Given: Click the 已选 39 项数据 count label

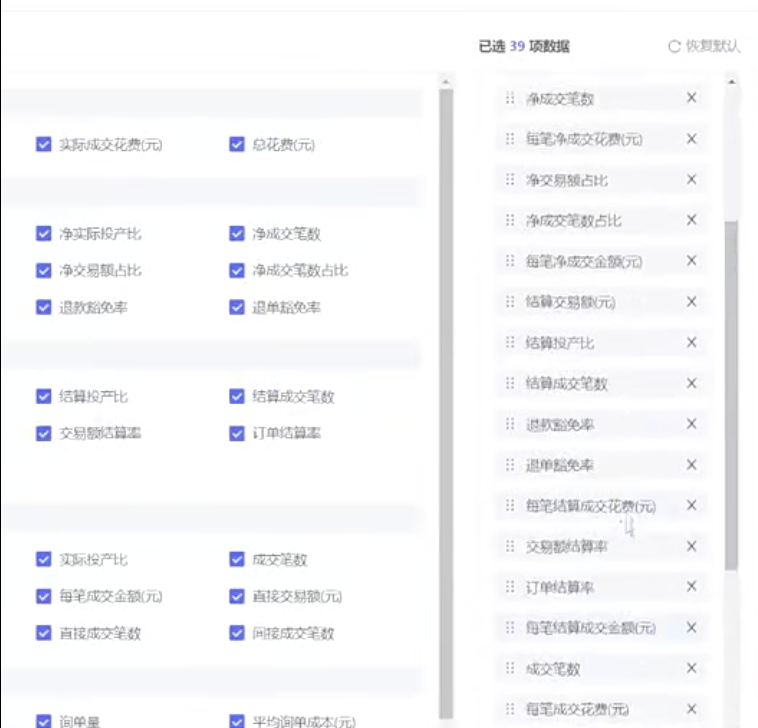Looking at the screenshot, I should (524, 46).
